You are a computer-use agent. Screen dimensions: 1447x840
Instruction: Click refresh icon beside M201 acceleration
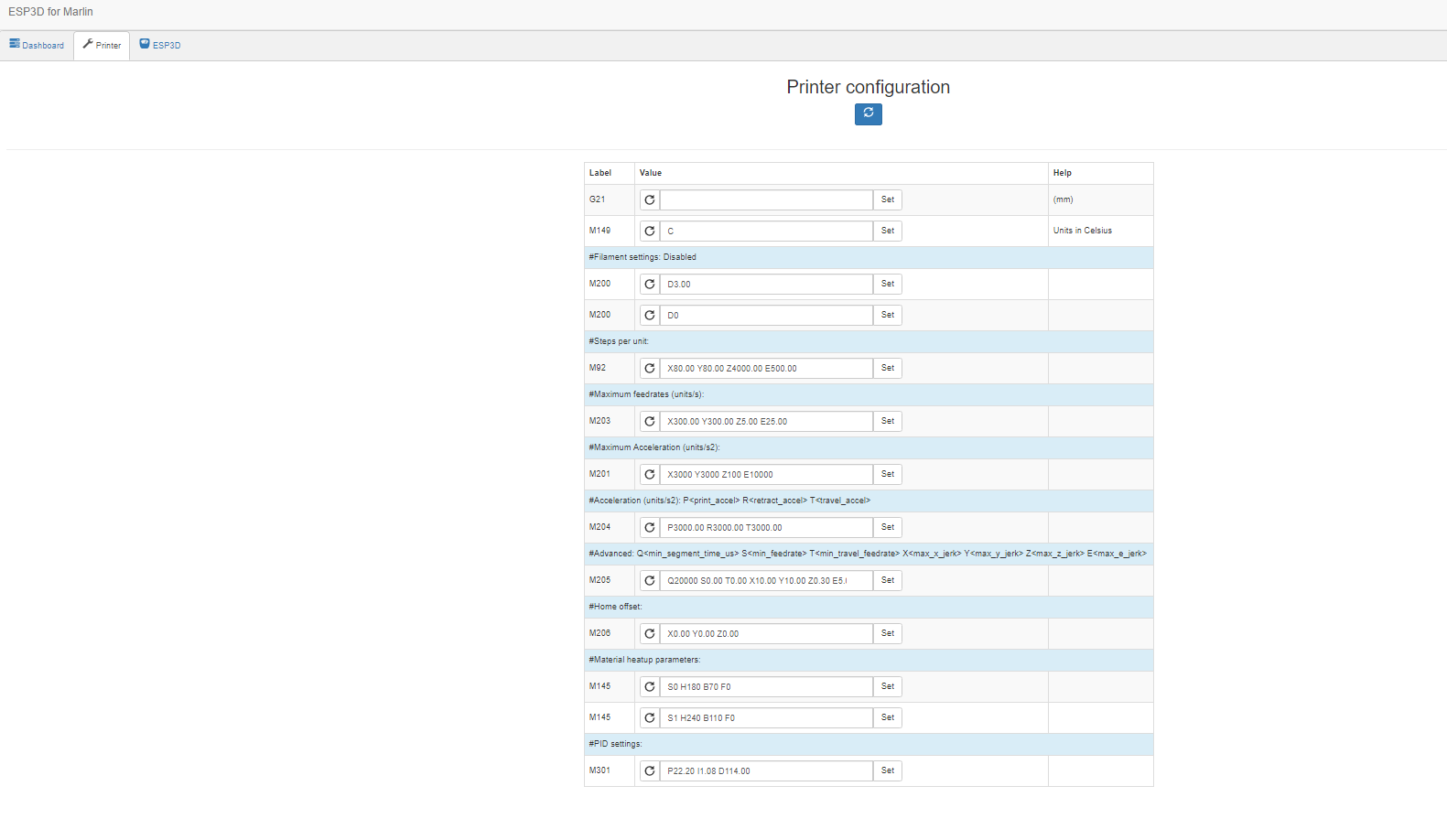click(650, 474)
